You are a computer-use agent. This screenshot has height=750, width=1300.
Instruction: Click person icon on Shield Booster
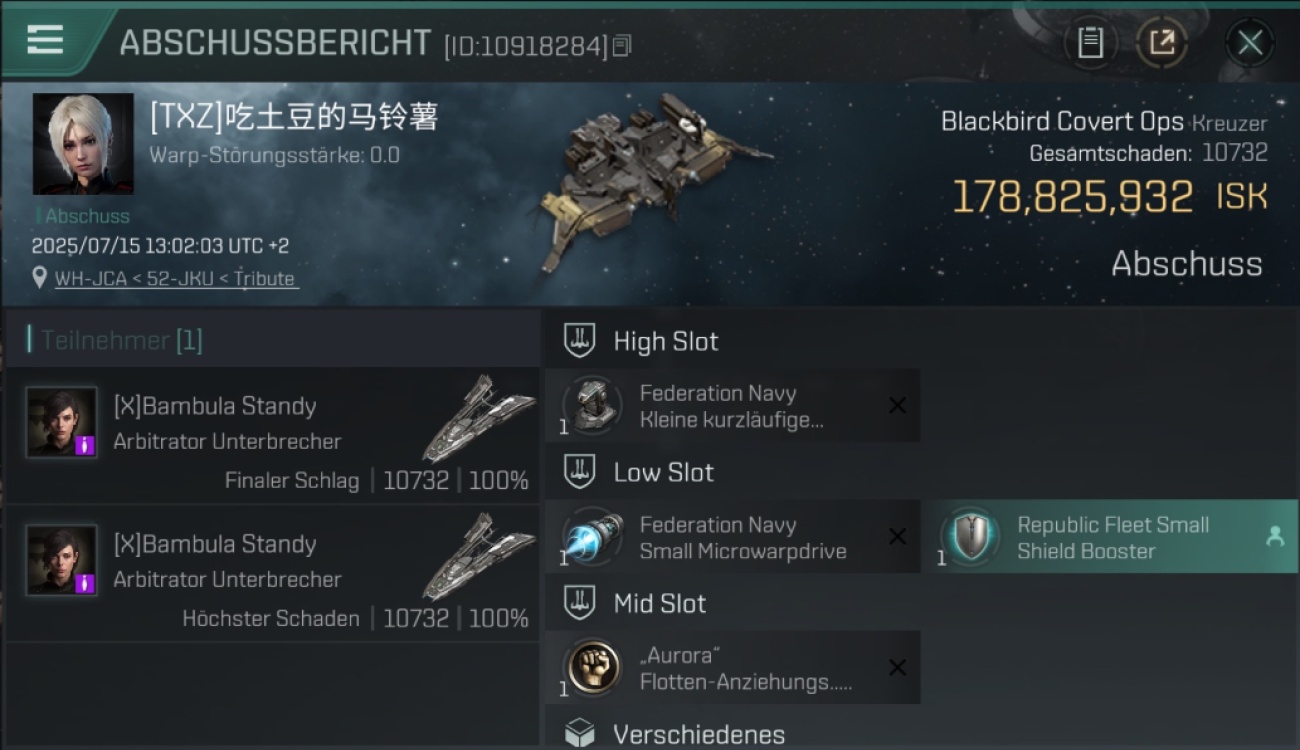tap(1274, 537)
